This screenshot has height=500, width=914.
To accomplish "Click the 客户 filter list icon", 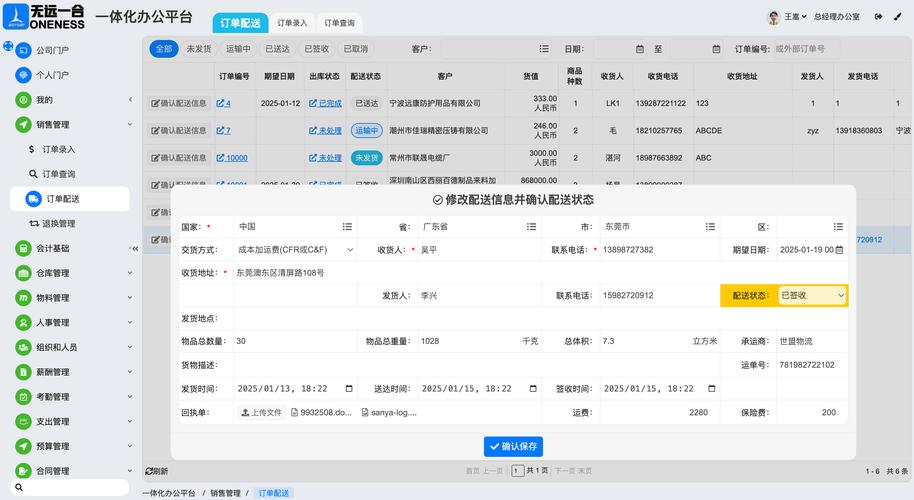I will (x=544, y=49).
